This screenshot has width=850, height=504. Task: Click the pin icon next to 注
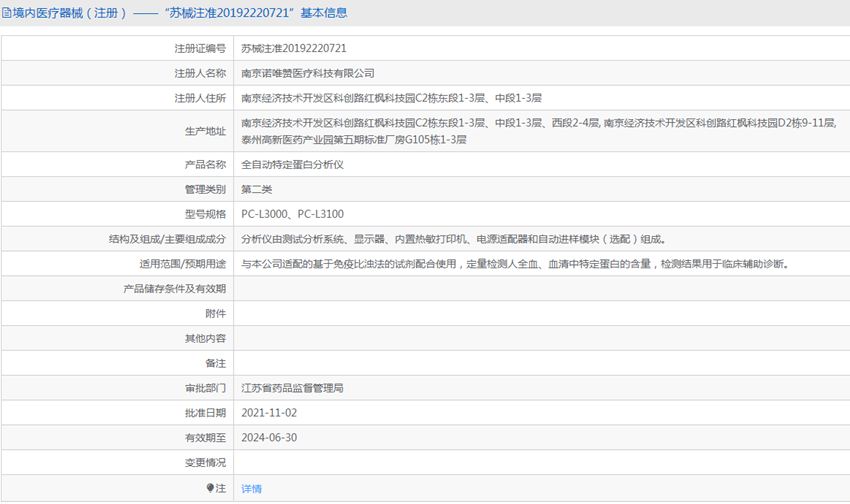tap(210, 488)
